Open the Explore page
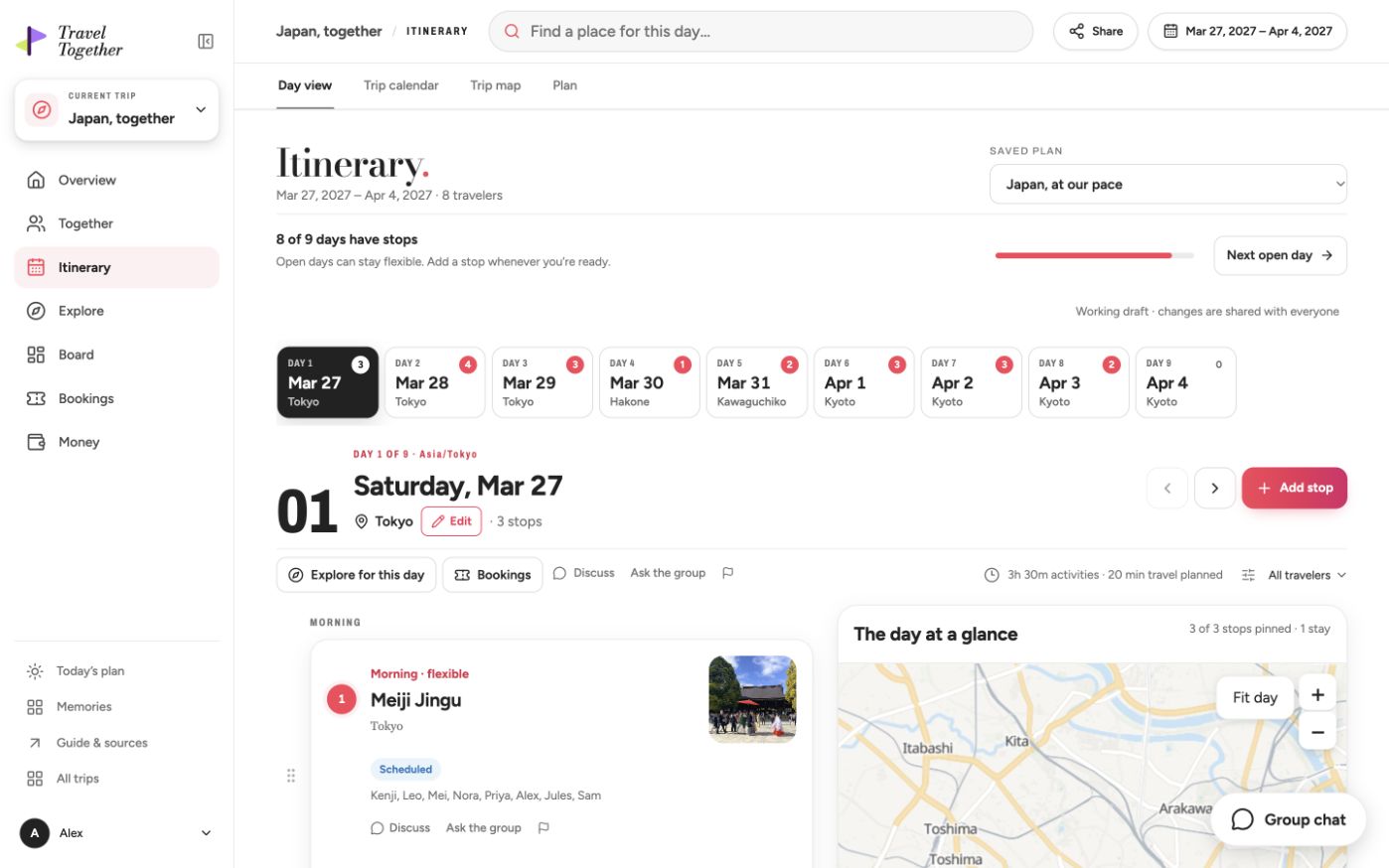 tap(117, 311)
